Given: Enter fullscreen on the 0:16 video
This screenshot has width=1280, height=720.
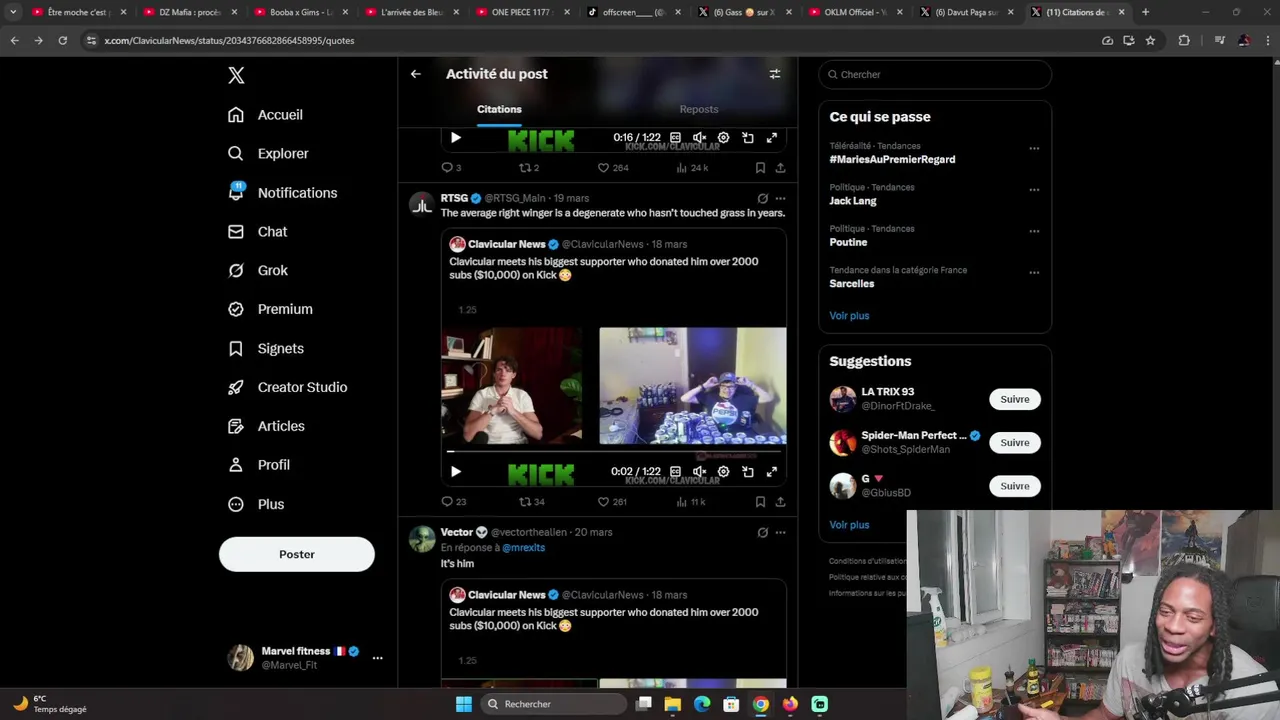Looking at the screenshot, I should point(771,138).
